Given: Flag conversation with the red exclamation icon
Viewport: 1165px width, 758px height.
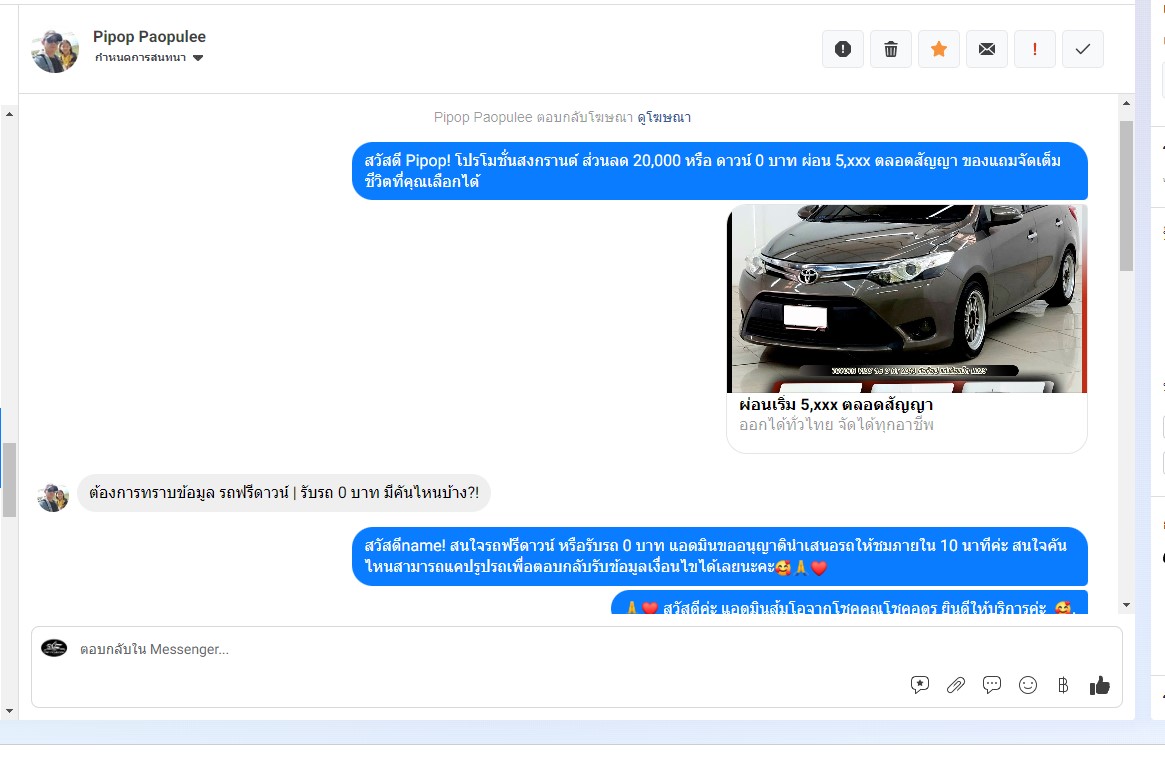Looking at the screenshot, I should (x=1035, y=49).
